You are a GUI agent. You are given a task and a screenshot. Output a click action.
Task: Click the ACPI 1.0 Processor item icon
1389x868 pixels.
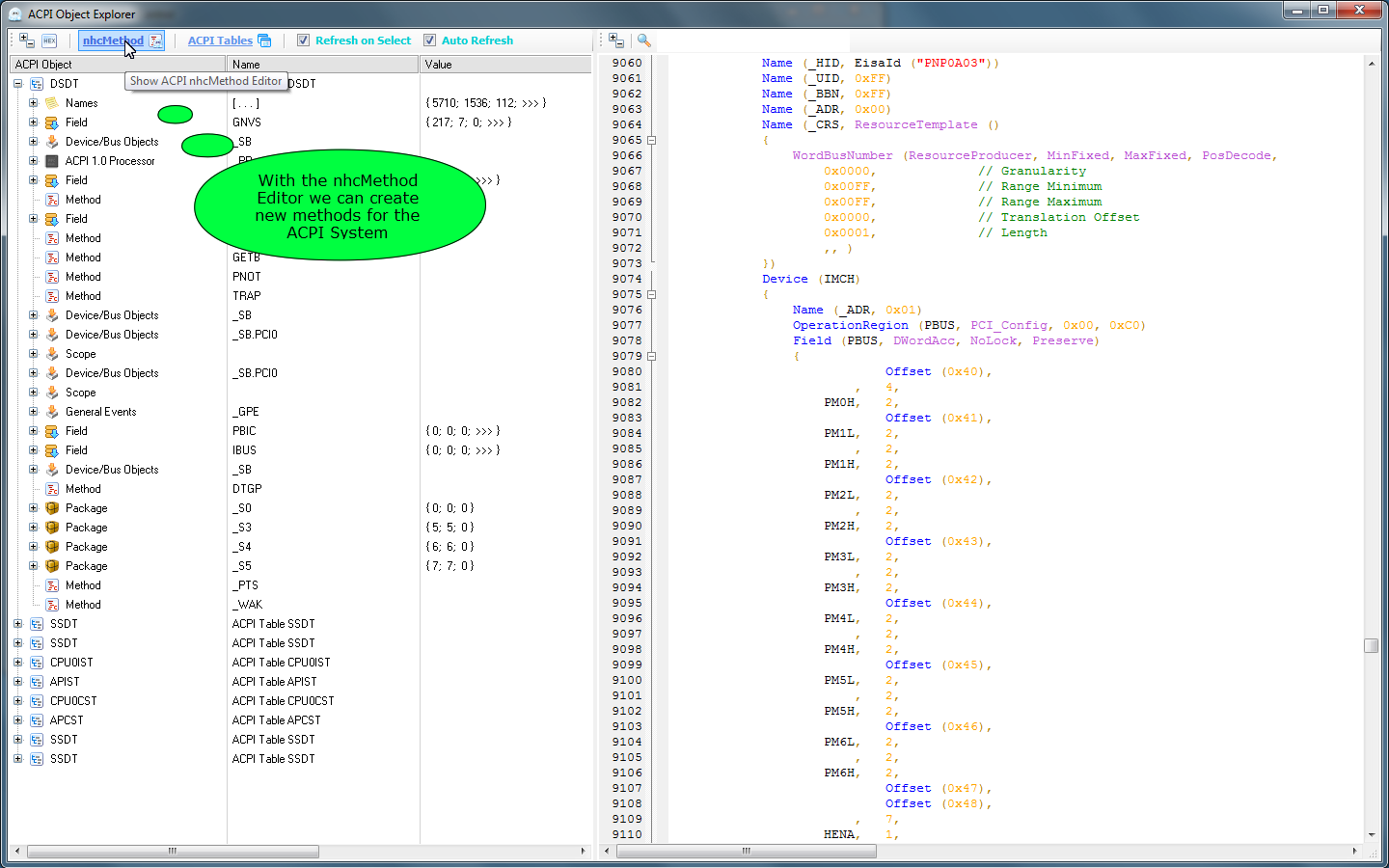click(x=52, y=161)
